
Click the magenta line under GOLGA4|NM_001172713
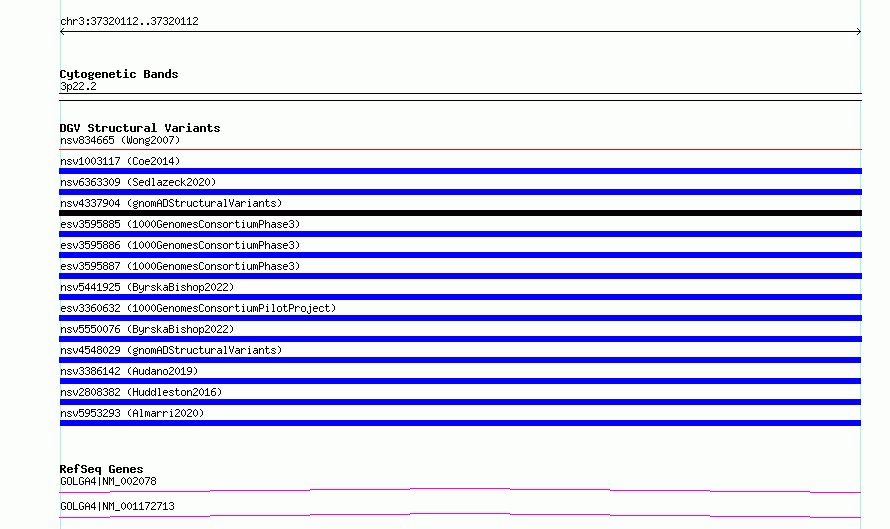tap(460, 515)
